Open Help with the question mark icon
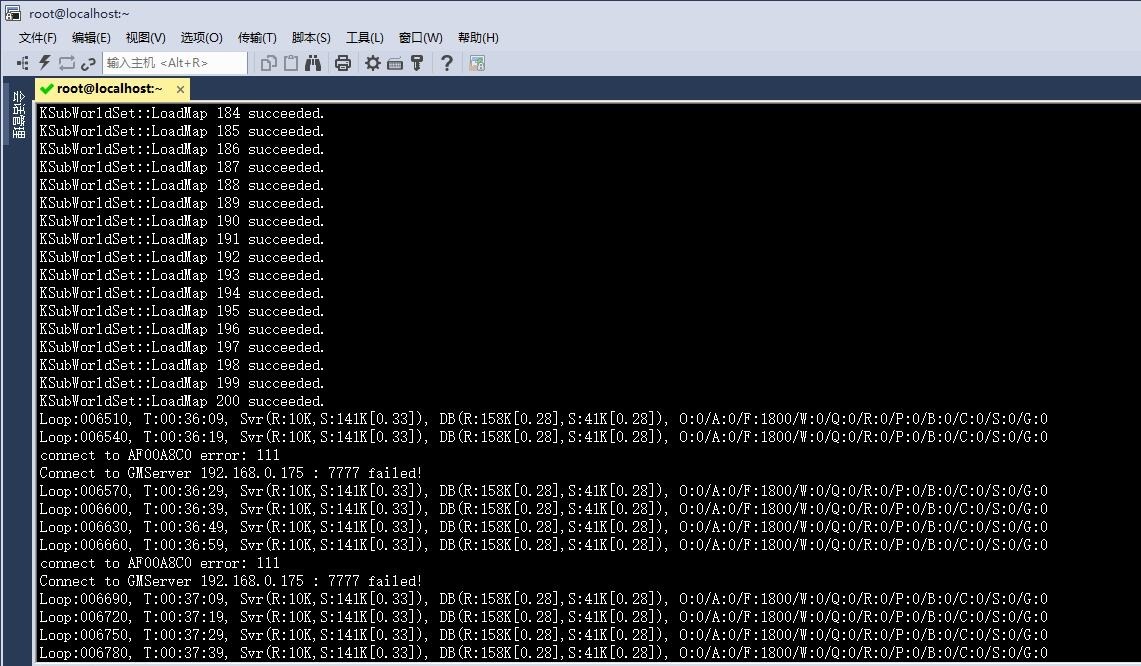 [x=447, y=63]
